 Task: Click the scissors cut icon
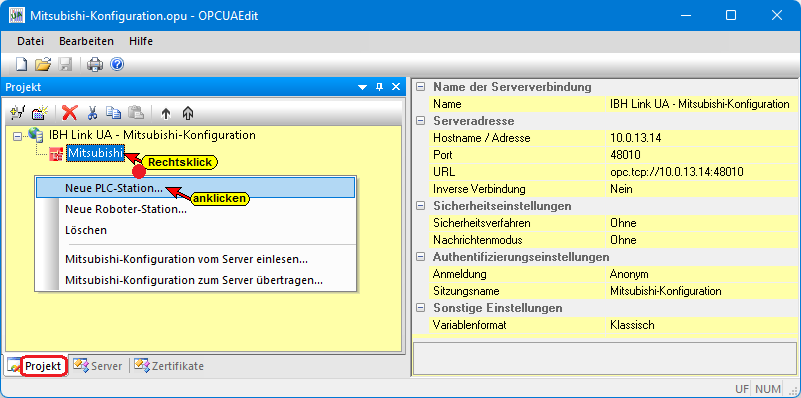[x=92, y=112]
